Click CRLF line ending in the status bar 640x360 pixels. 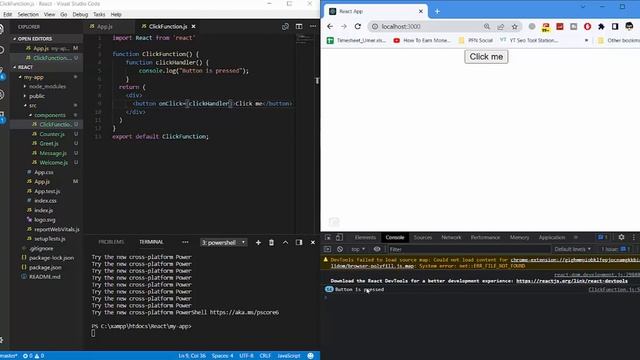pos(265,356)
